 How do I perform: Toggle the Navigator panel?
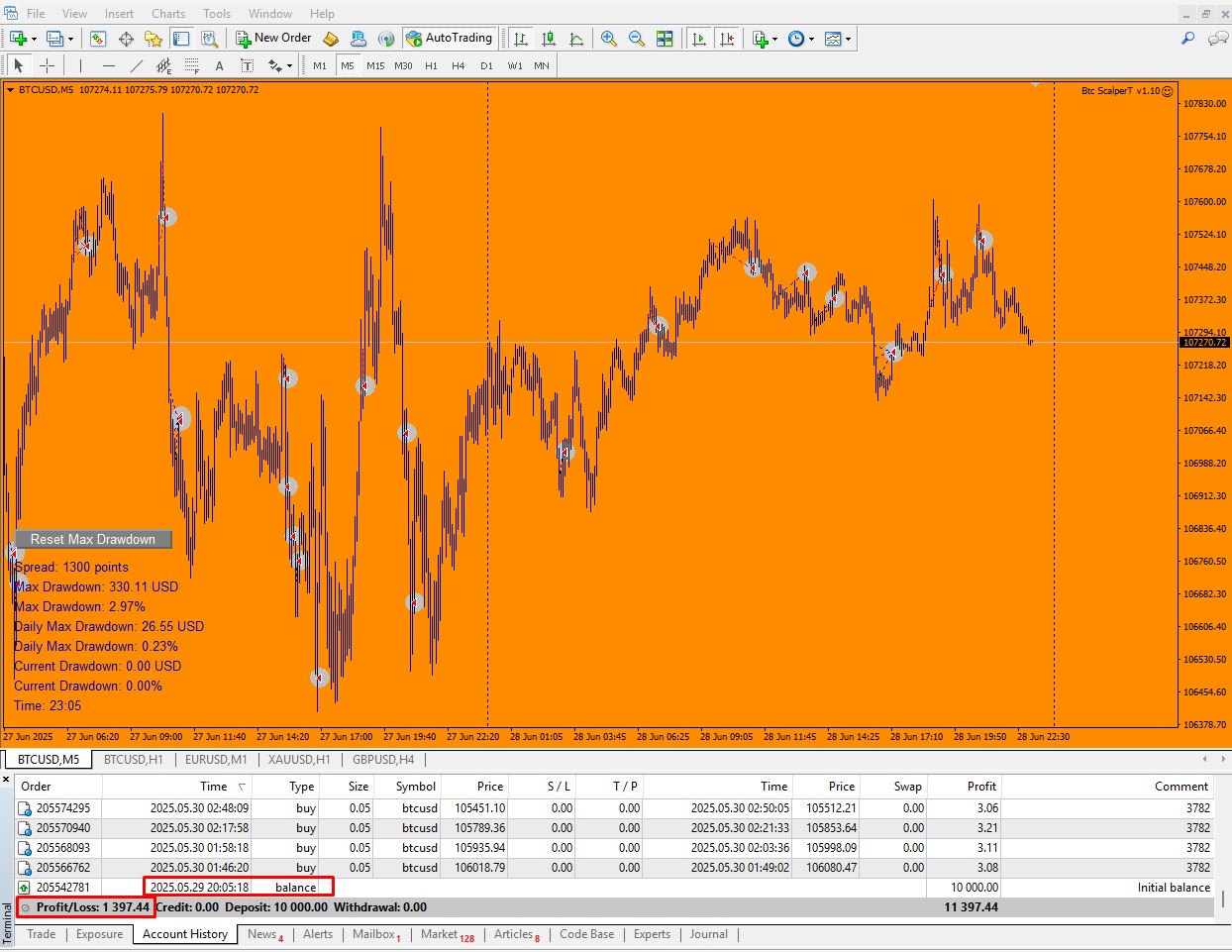(x=154, y=39)
